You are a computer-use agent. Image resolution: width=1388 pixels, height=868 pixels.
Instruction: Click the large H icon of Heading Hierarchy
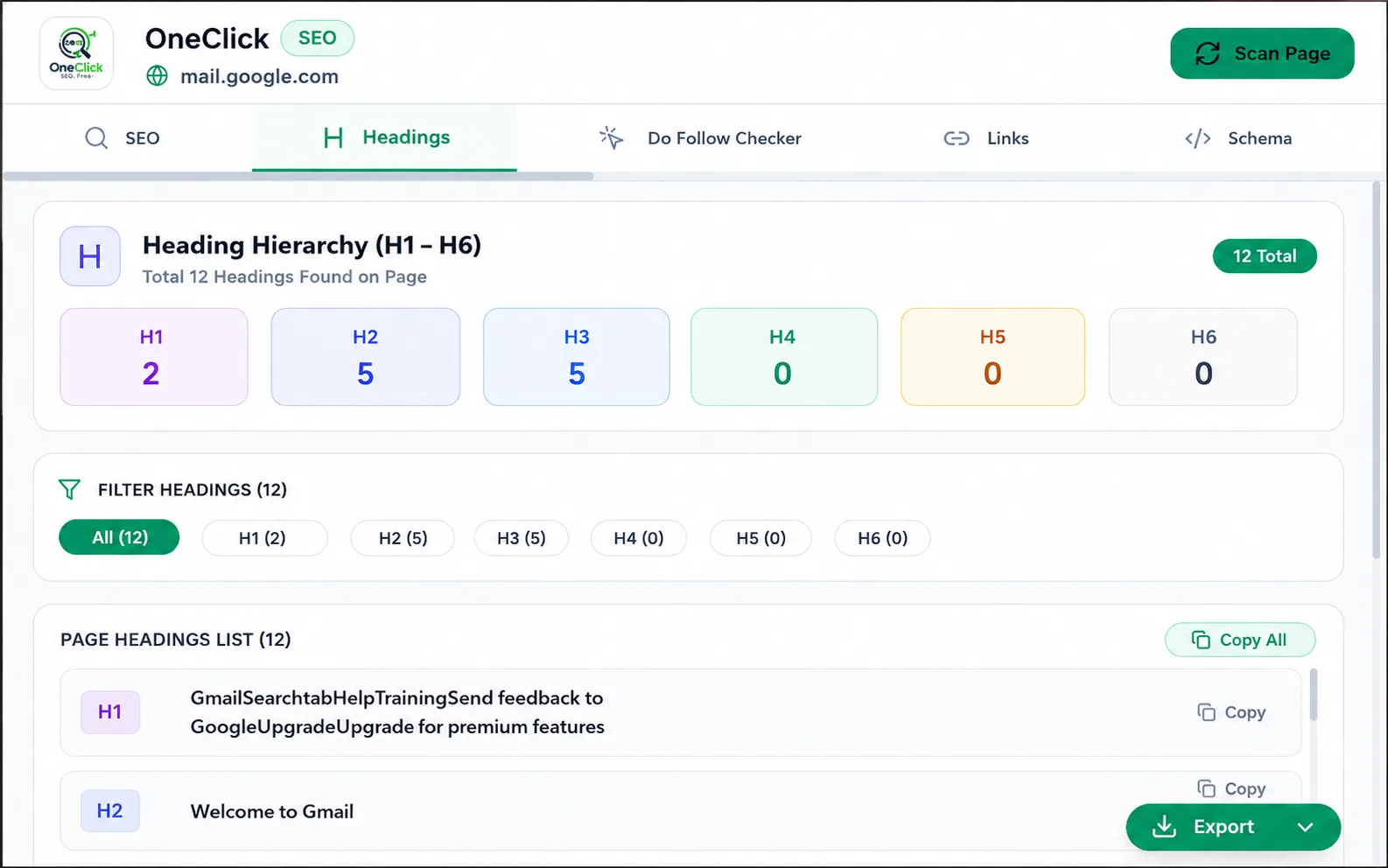click(90, 256)
